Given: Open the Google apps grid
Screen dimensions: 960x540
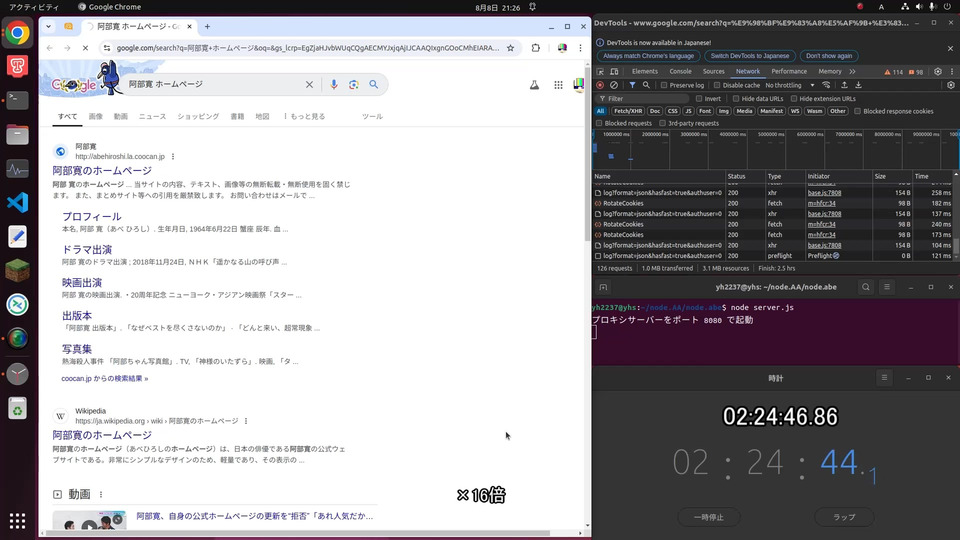Looking at the screenshot, I should tap(558, 85).
